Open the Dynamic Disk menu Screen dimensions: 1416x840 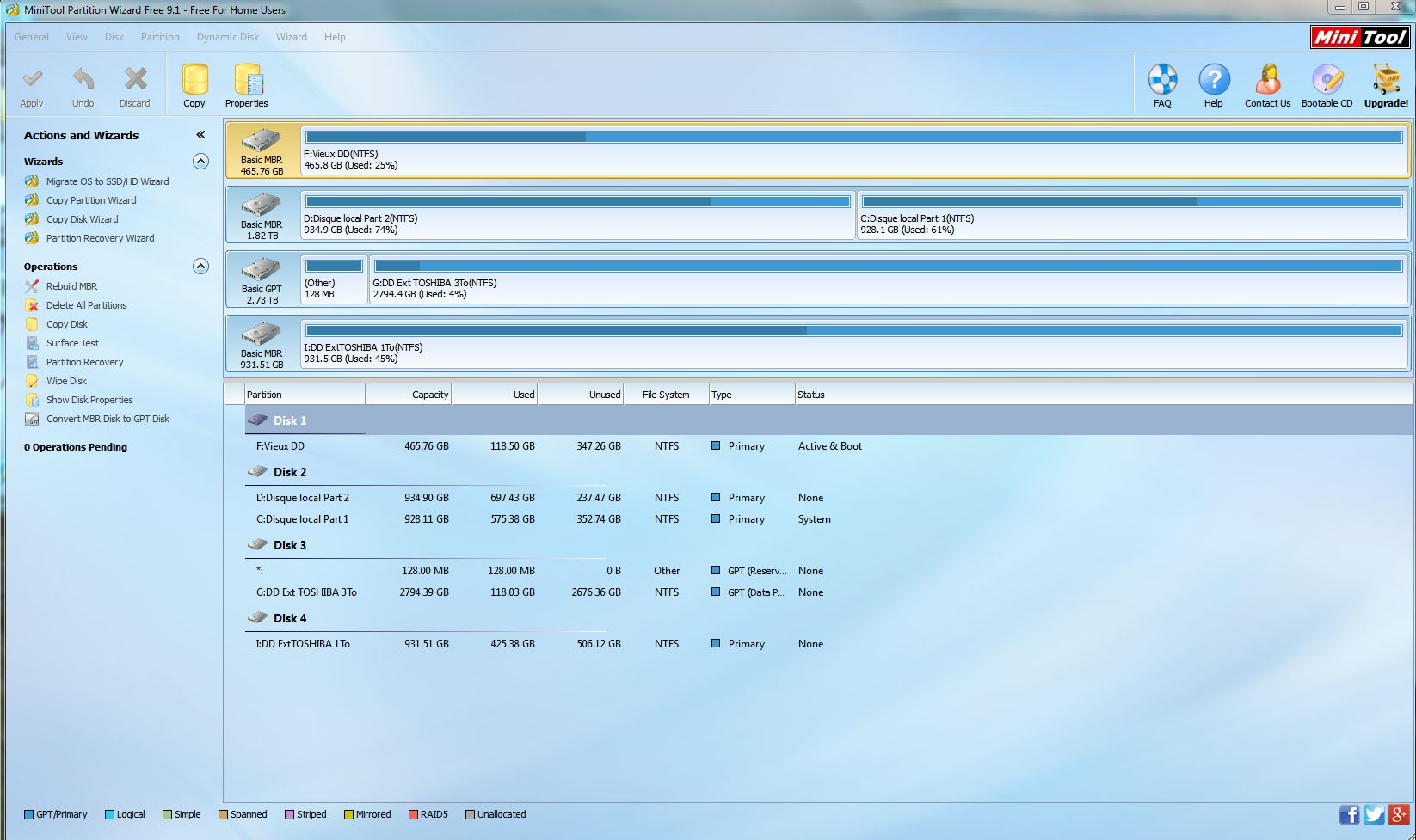click(x=228, y=37)
